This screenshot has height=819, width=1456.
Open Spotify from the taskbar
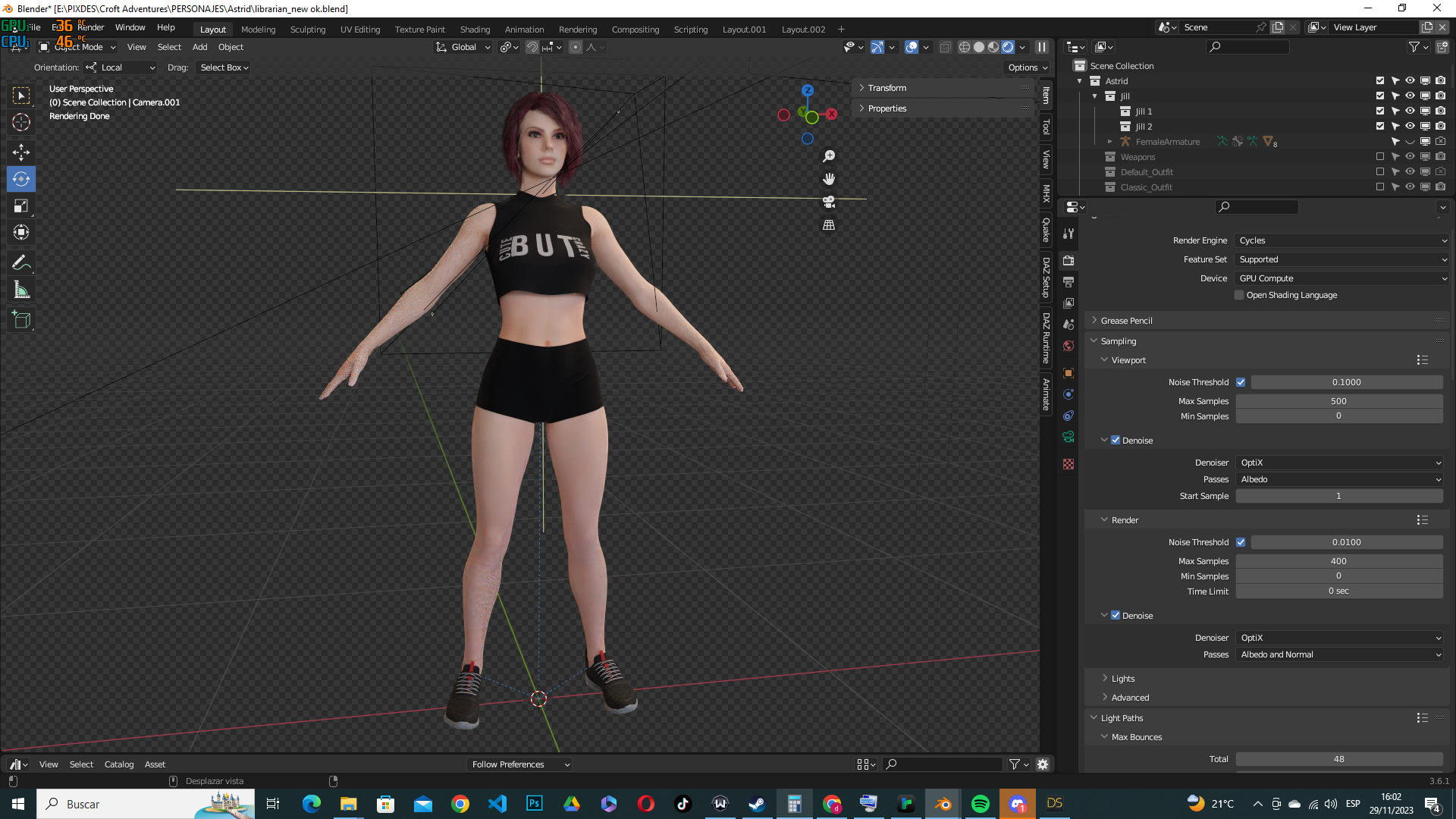tap(981, 804)
